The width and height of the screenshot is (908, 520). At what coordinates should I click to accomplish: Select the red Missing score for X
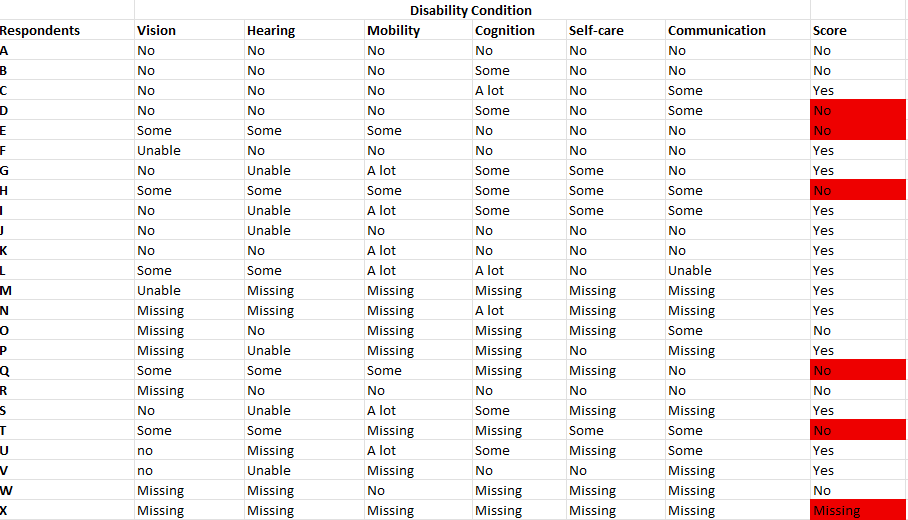coord(858,510)
